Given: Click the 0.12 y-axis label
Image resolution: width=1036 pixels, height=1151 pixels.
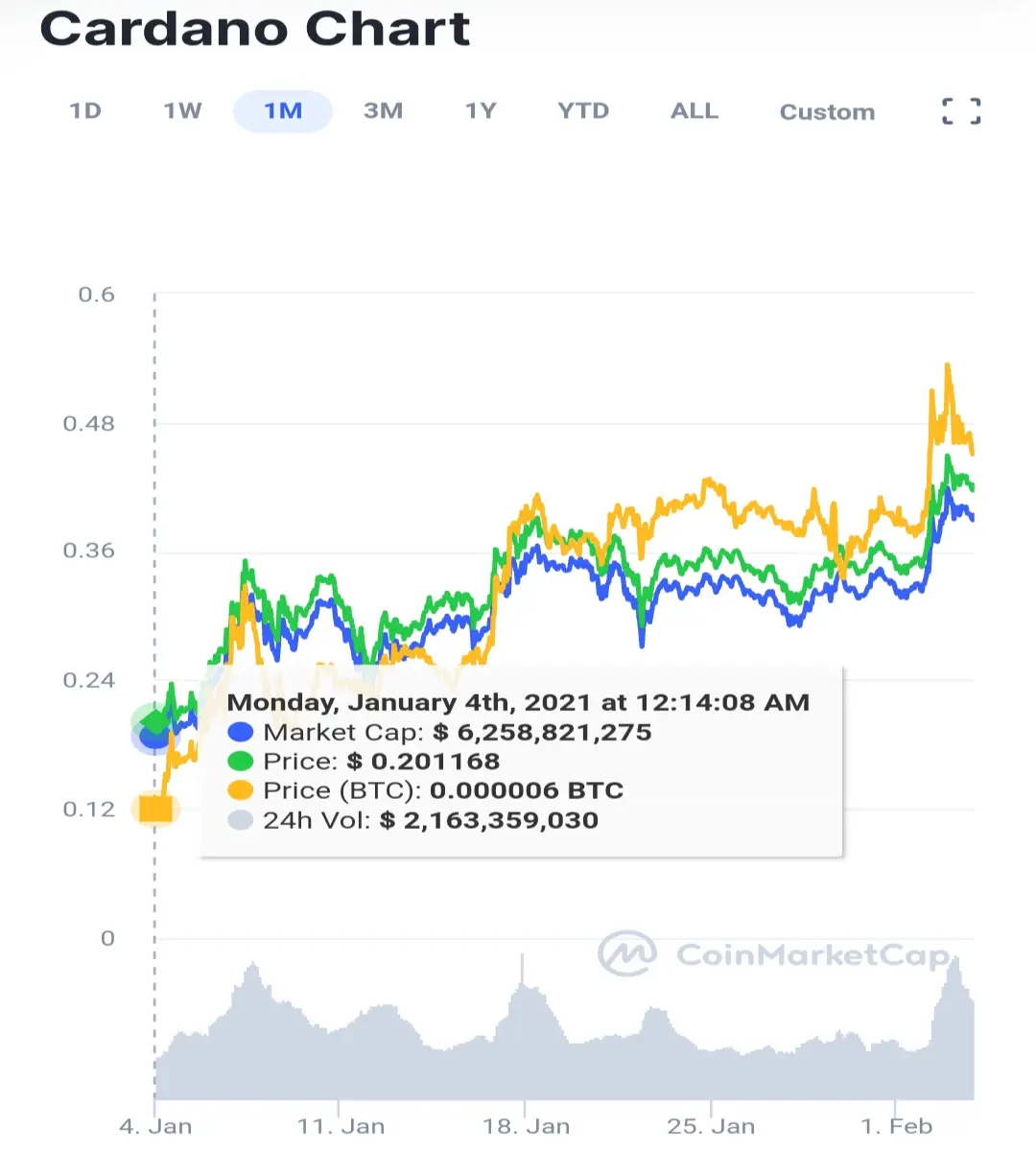Looking at the screenshot, I should pos(88,810).
